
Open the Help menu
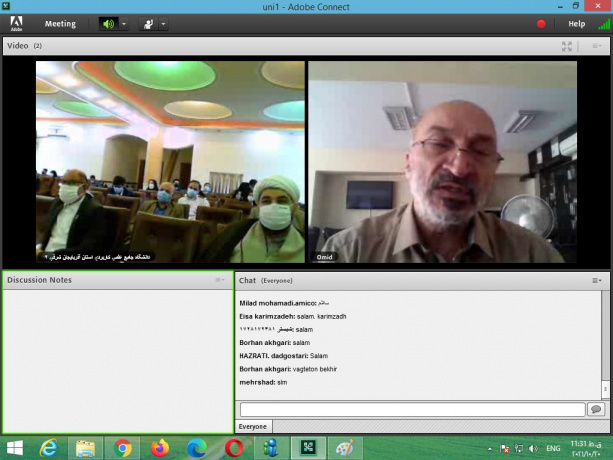(x=577, y=24)
